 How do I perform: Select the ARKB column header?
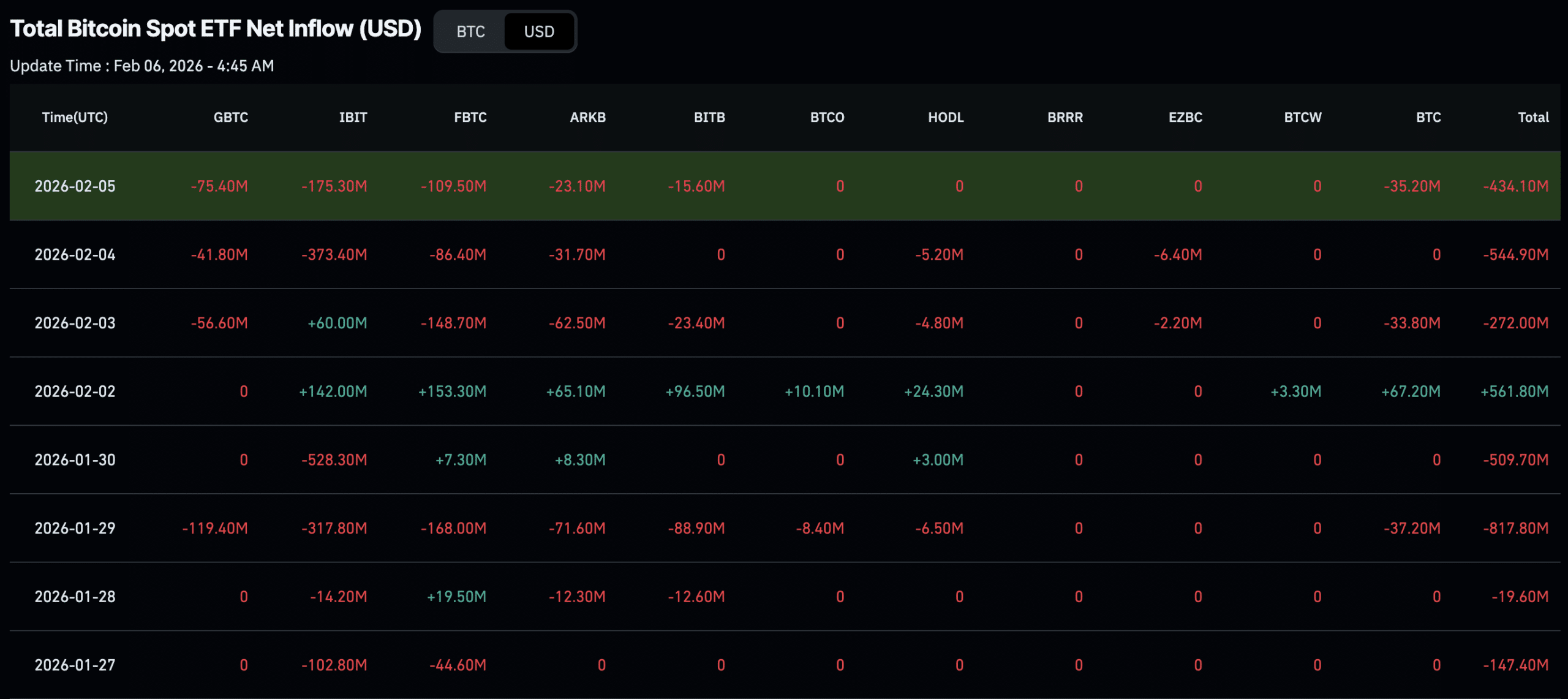click(x=588, y=117)
